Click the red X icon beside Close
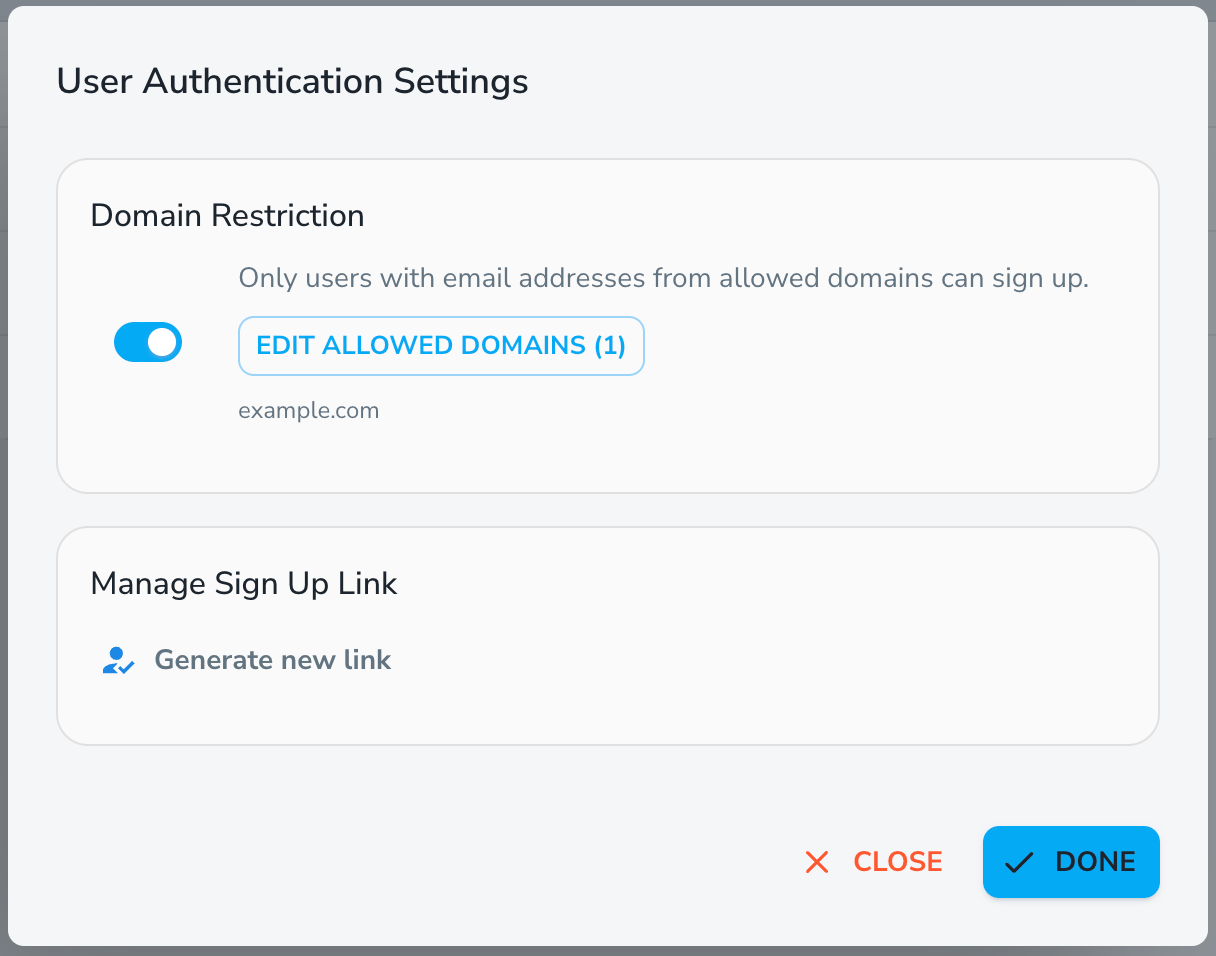Image resolution: width=1216 pixels, height=956 pixels. point(817,862)
